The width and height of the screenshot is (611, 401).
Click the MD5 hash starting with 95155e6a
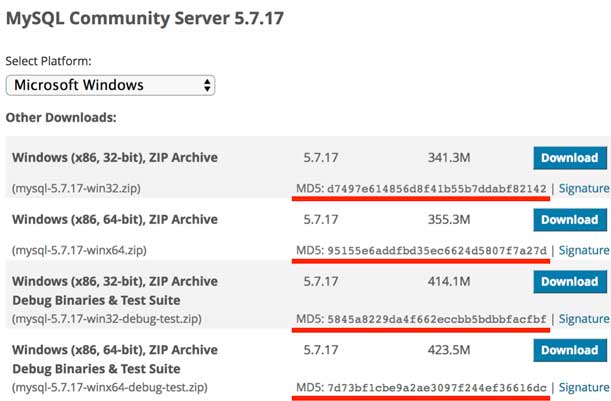pyautogui.click(x=436, y=250)
